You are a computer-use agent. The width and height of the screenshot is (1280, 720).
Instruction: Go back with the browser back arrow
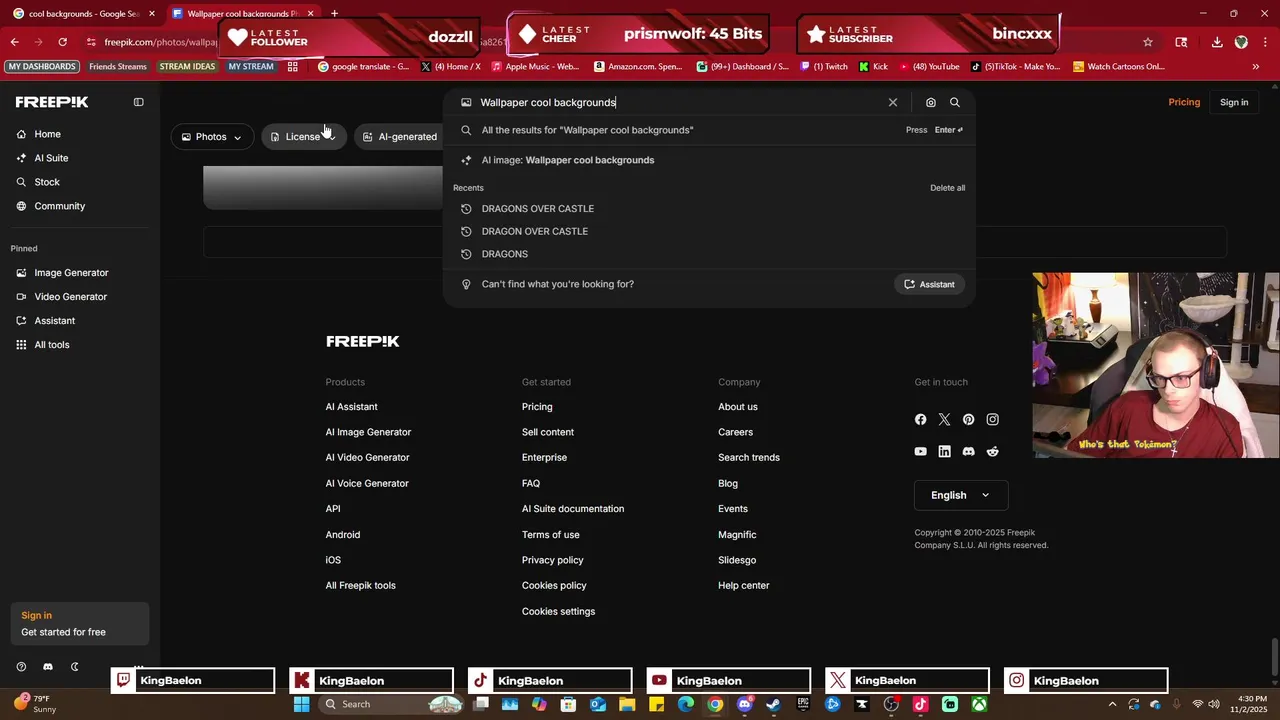14,42
